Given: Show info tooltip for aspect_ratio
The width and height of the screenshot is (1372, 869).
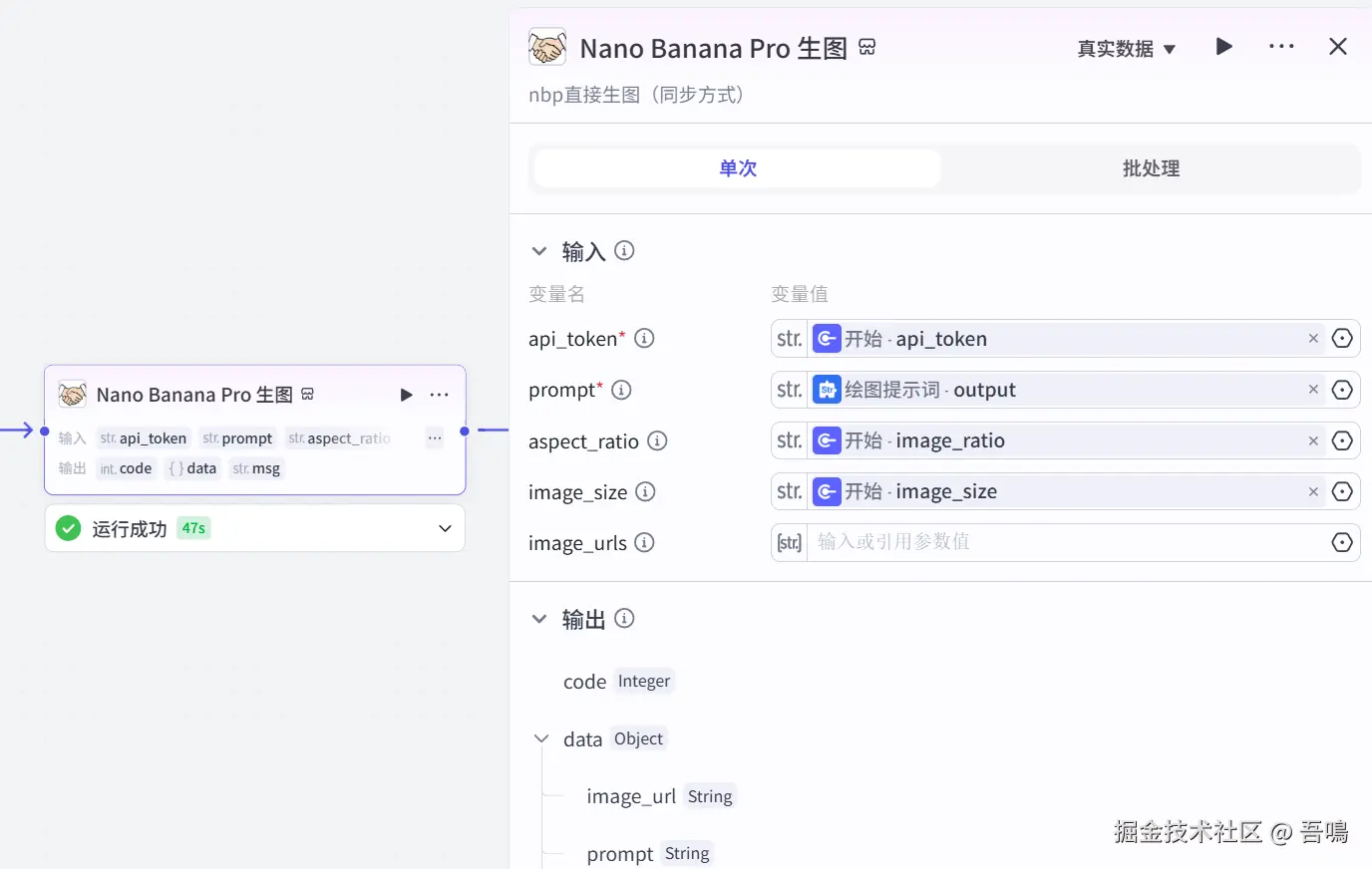Looking at the screenshot, I should click(x=657, y=440).
